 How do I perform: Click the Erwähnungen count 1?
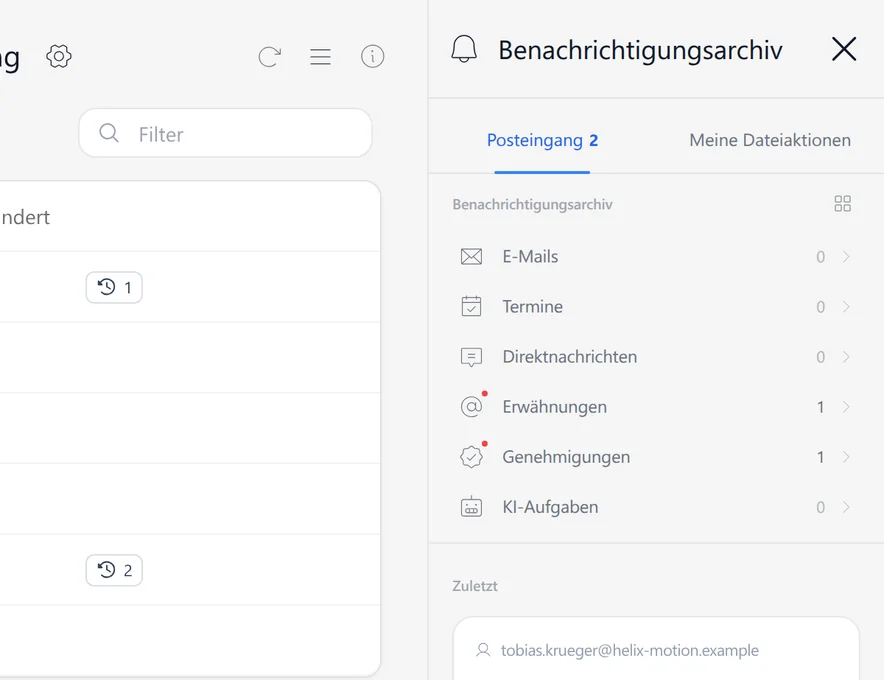tap(821, 407)
